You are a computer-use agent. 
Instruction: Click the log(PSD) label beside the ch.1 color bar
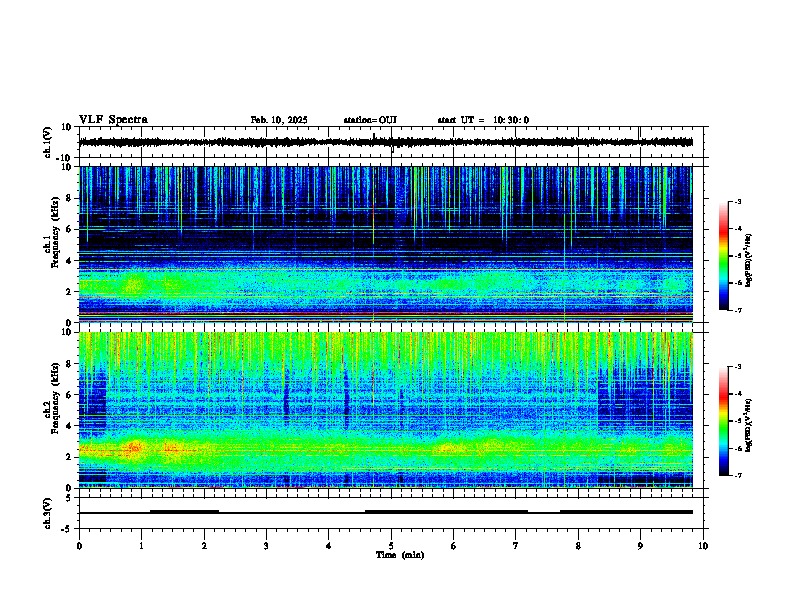pyautogui.click(x=749, y=260)
